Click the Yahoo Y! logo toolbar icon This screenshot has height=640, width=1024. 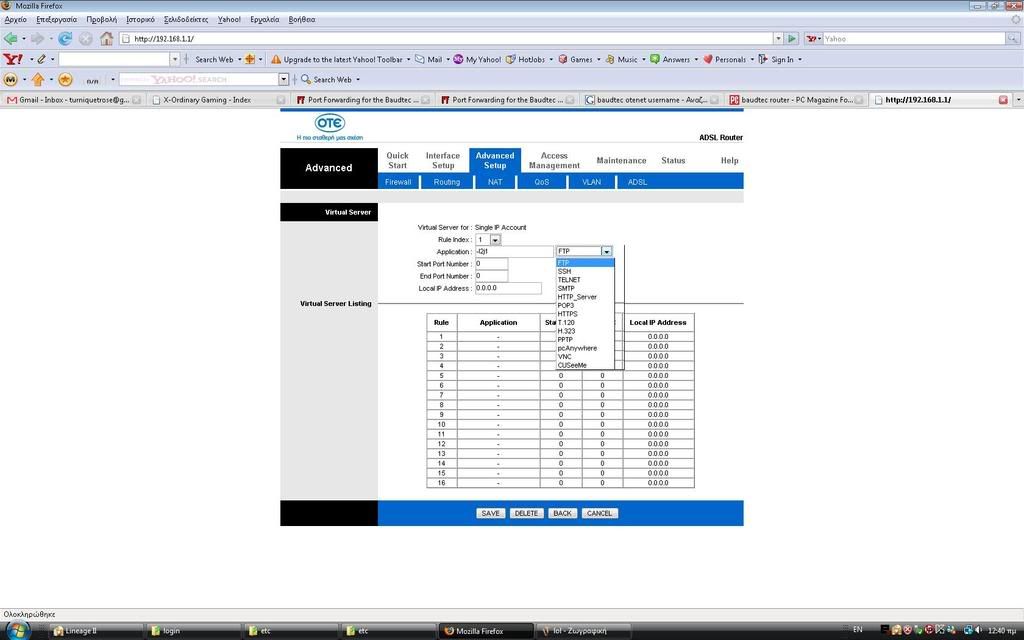pyautogui.click(x=12, y=59)
